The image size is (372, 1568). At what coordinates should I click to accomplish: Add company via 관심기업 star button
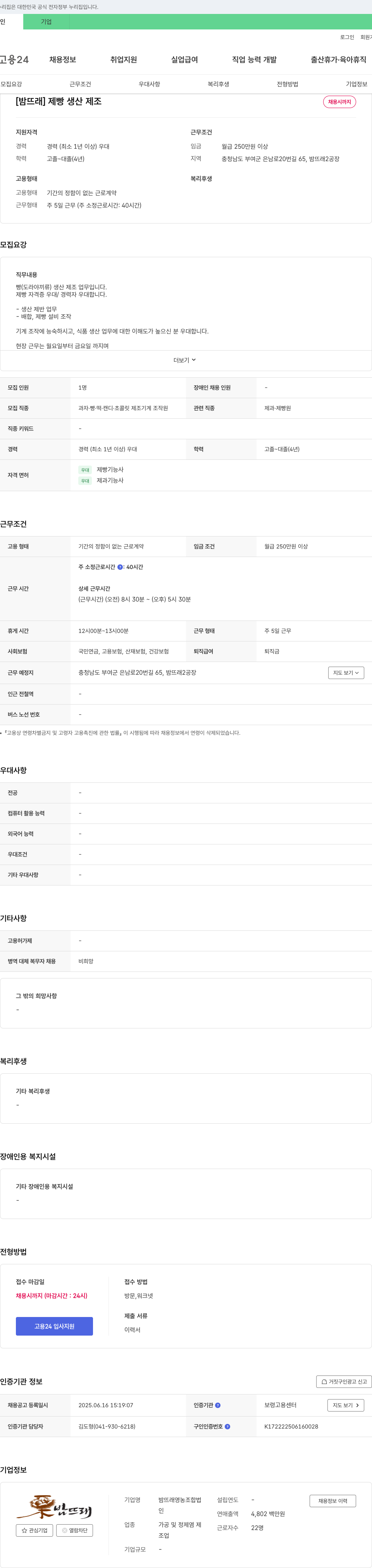pyautogui.click(x=34, y=1530)
